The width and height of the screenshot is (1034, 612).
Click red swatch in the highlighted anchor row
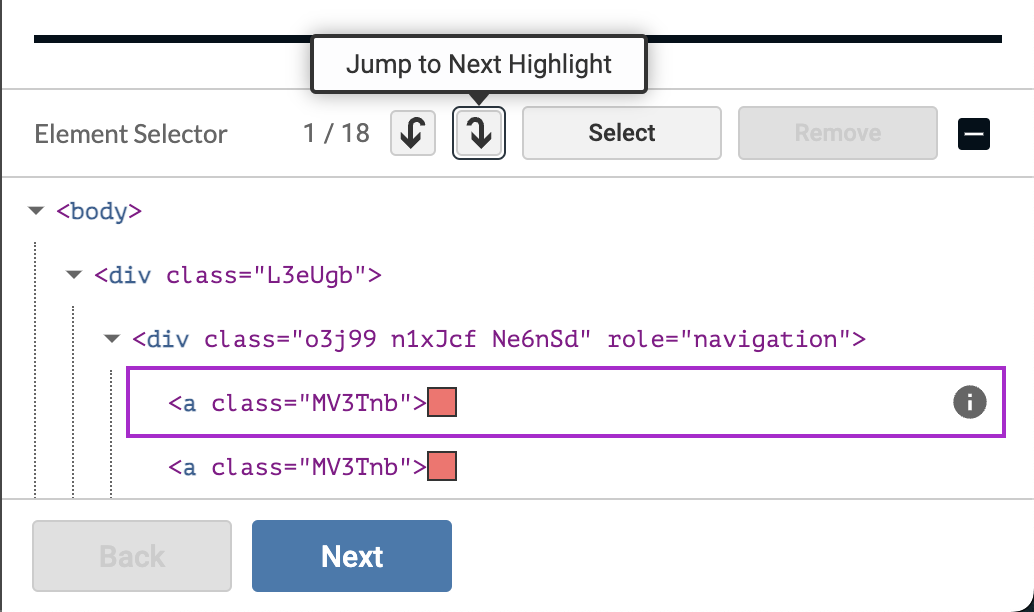click(x=442, y=403)
